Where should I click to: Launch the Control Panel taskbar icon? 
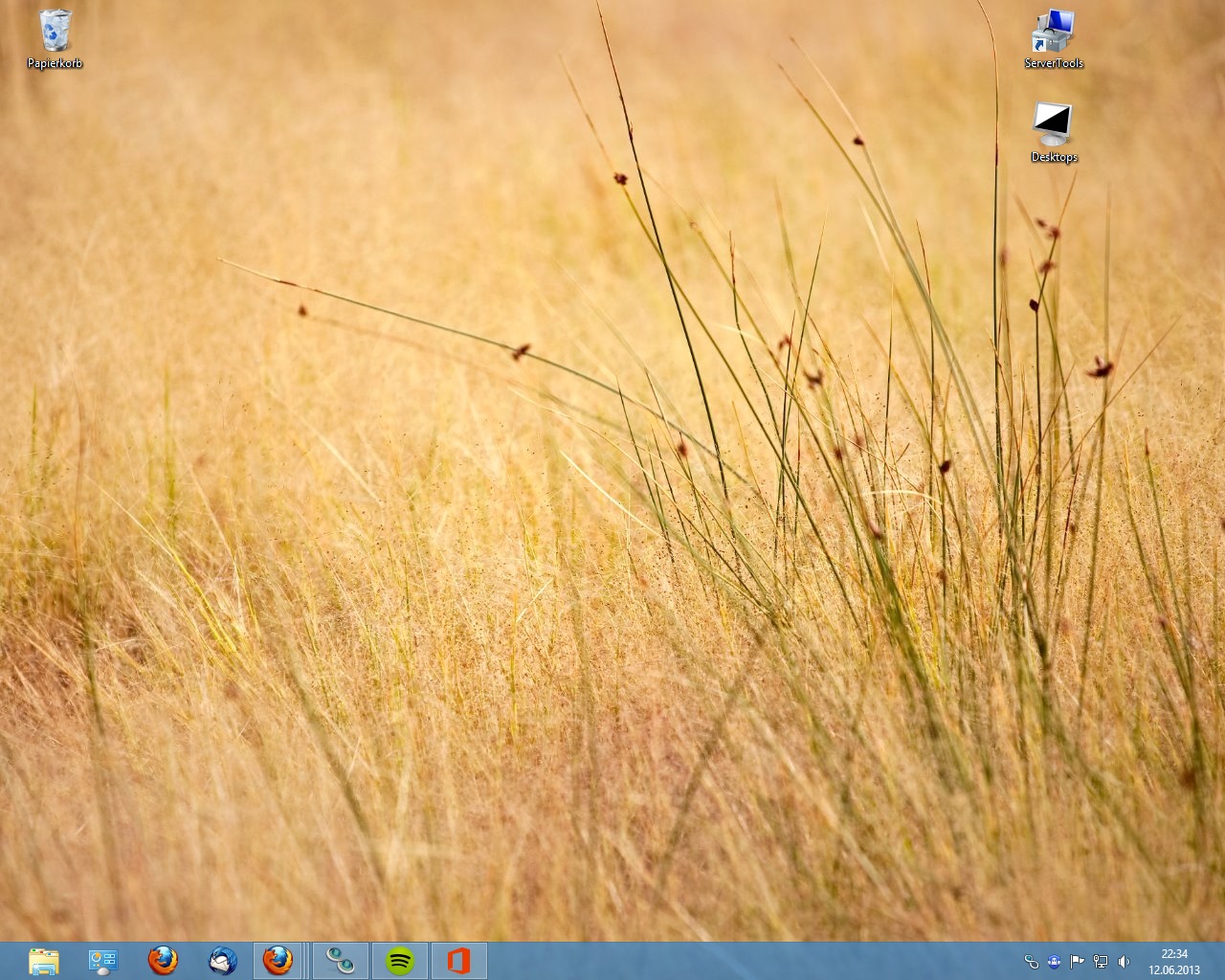click(102, 961)
